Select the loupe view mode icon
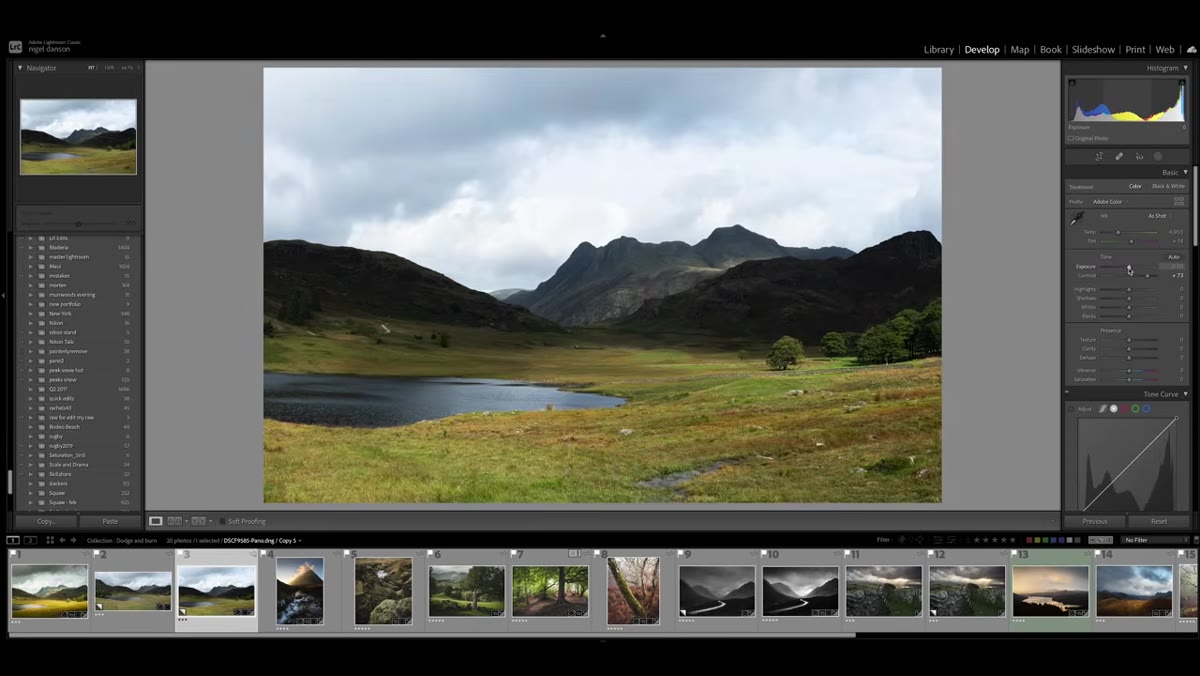Image resolution: width=1200 pixels, height=676 pixels. pyautogui.click(x=156, y=521)
